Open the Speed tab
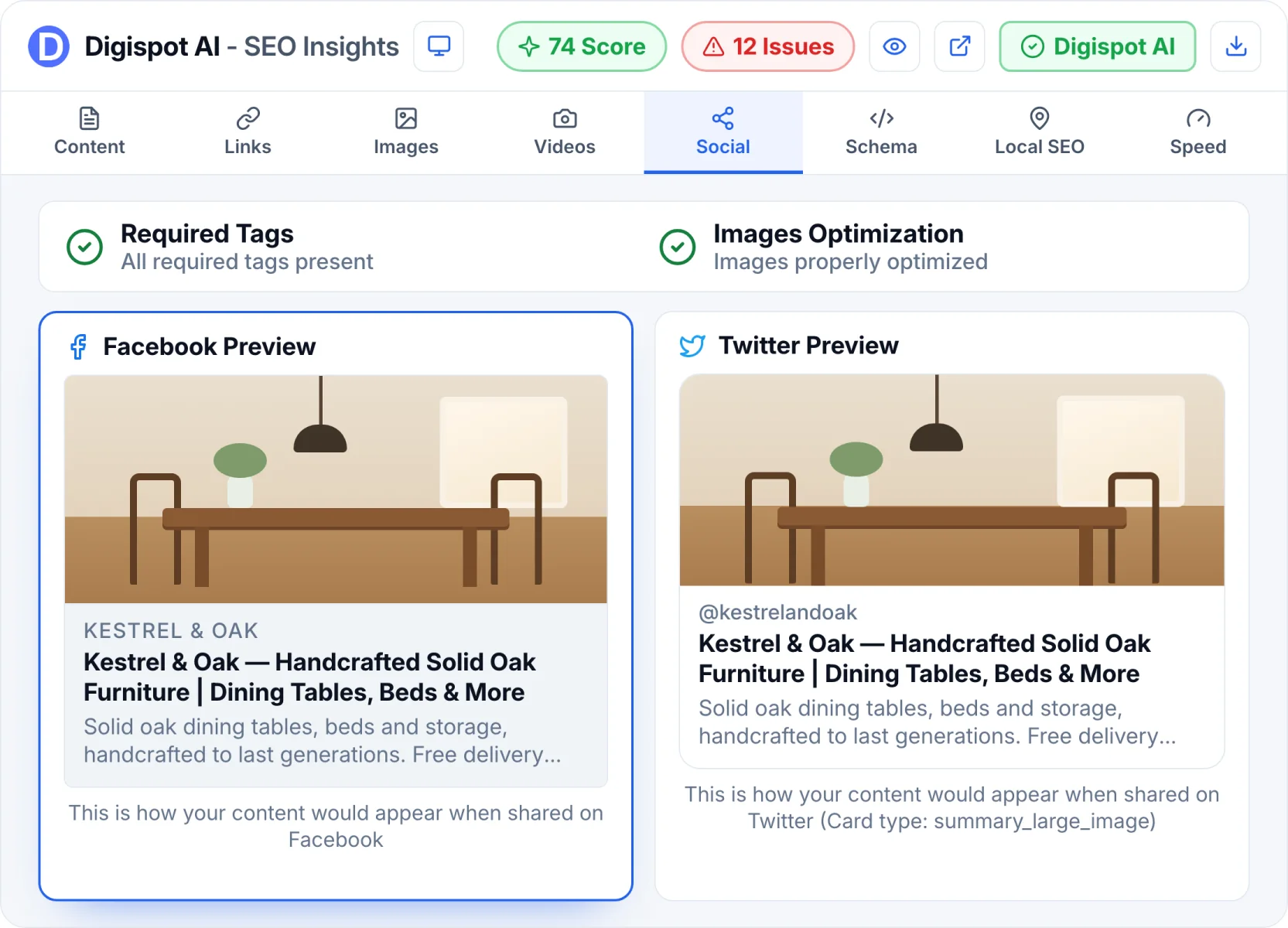Image resolution: width=1288 pixels, height=928 pixels. [x=1198, y=132]
